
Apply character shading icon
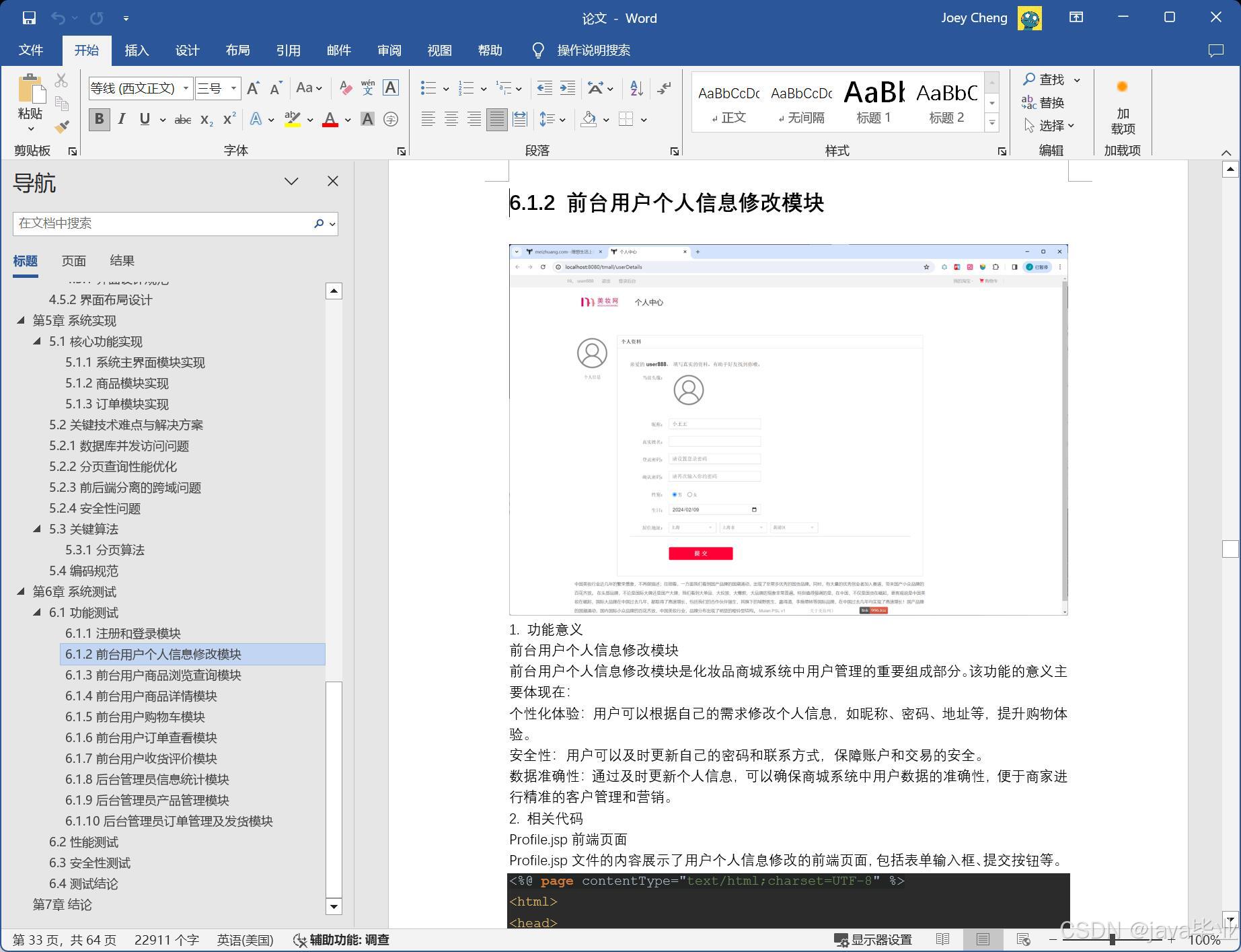(367, 120)
